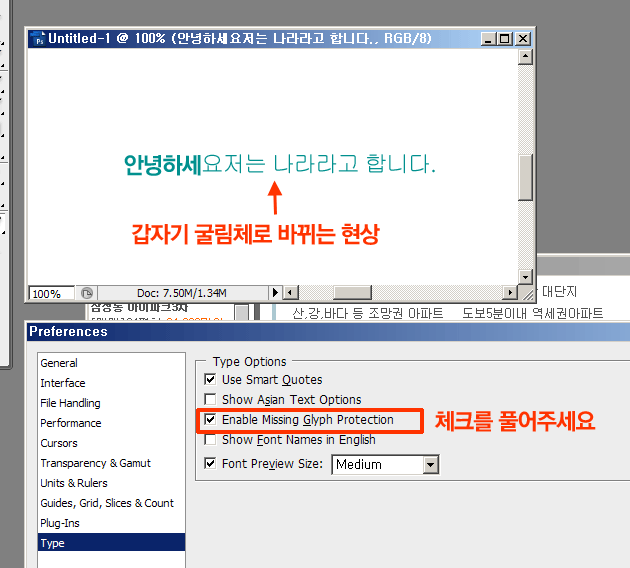This screenshot has width=630, height=568.
Task: Click the vertical scrollbar up arrow
Action: (x=525, y=57)
